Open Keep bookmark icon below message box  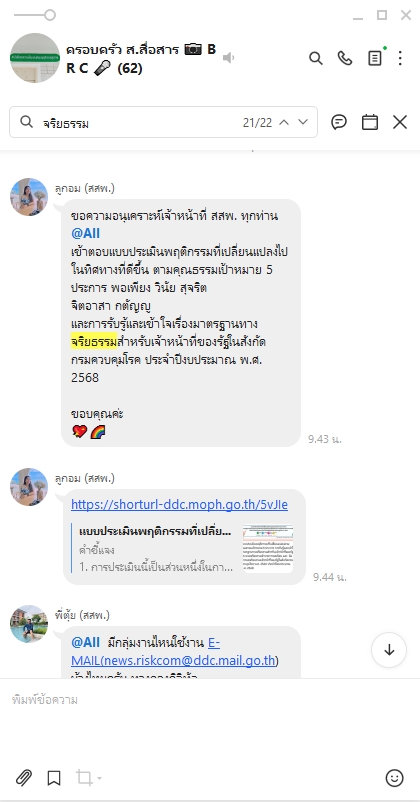54,778
